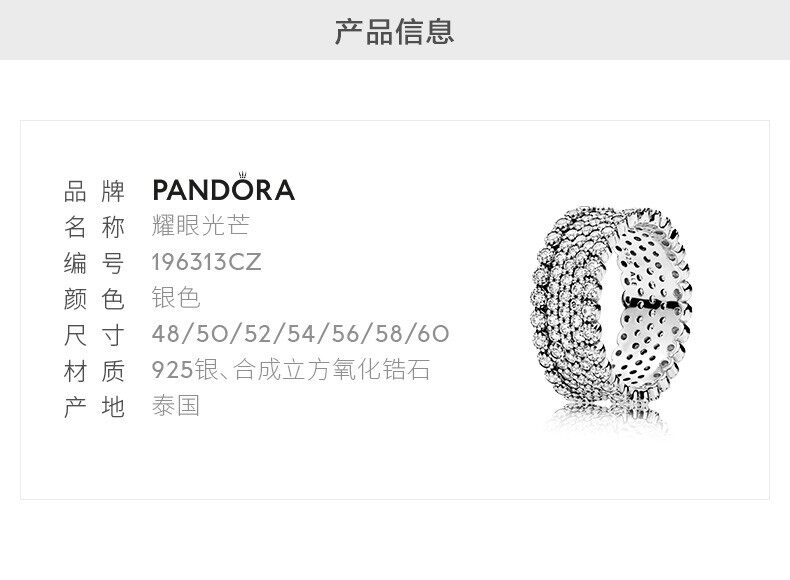Select the product name 耀眼光芒
790x580 pixels.
point(201,225)
